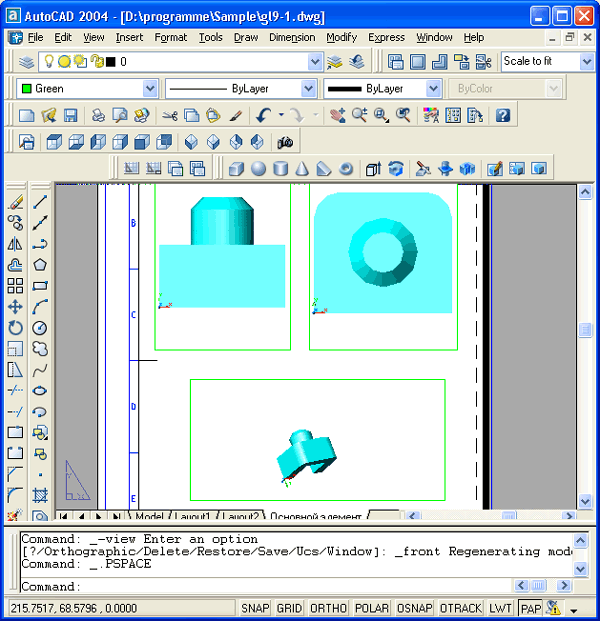Open the Help question mark icon
This screenshot has height=621, width=600.
pos(502,115)
